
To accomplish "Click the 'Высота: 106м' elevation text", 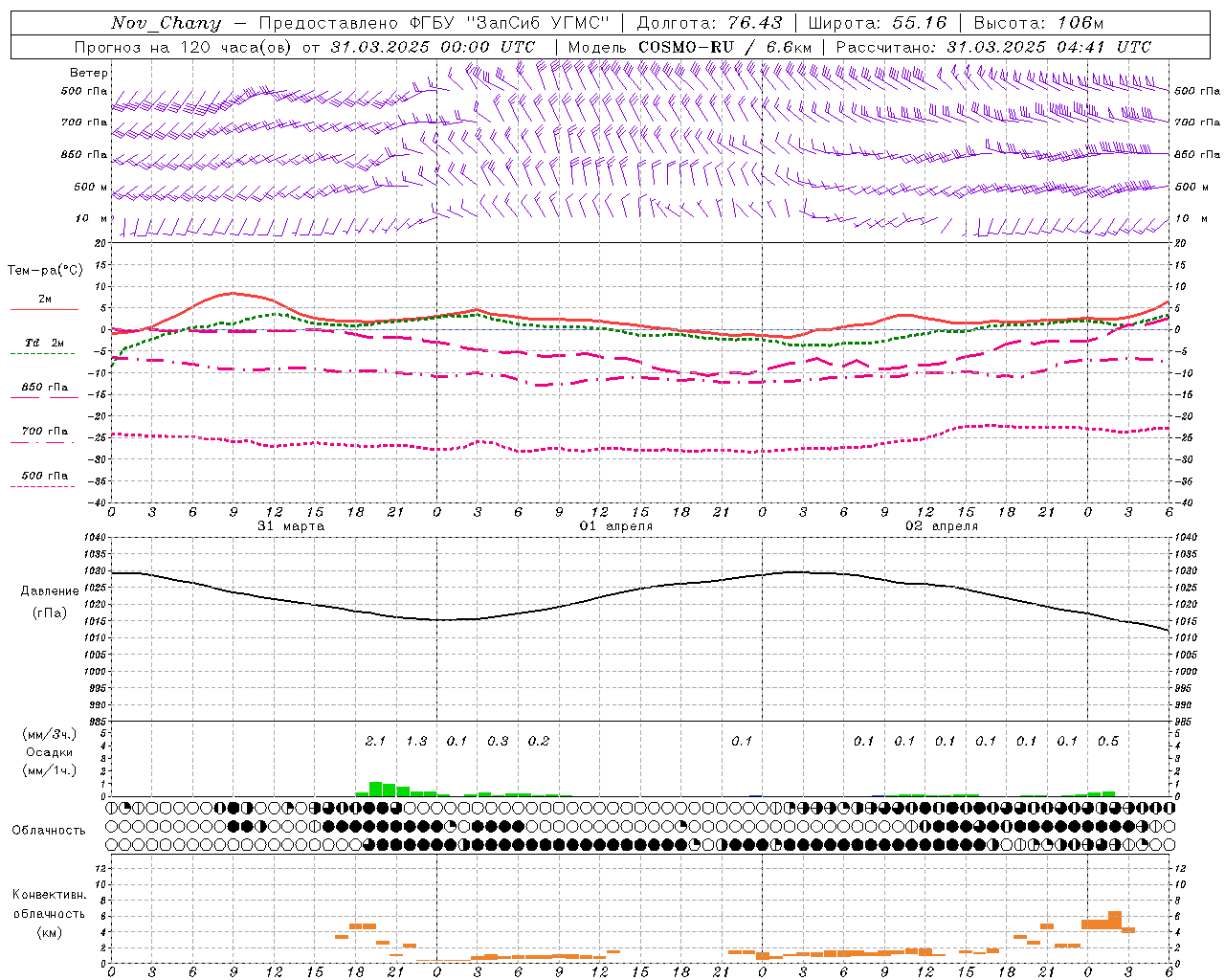I will tap(1038, 23).
